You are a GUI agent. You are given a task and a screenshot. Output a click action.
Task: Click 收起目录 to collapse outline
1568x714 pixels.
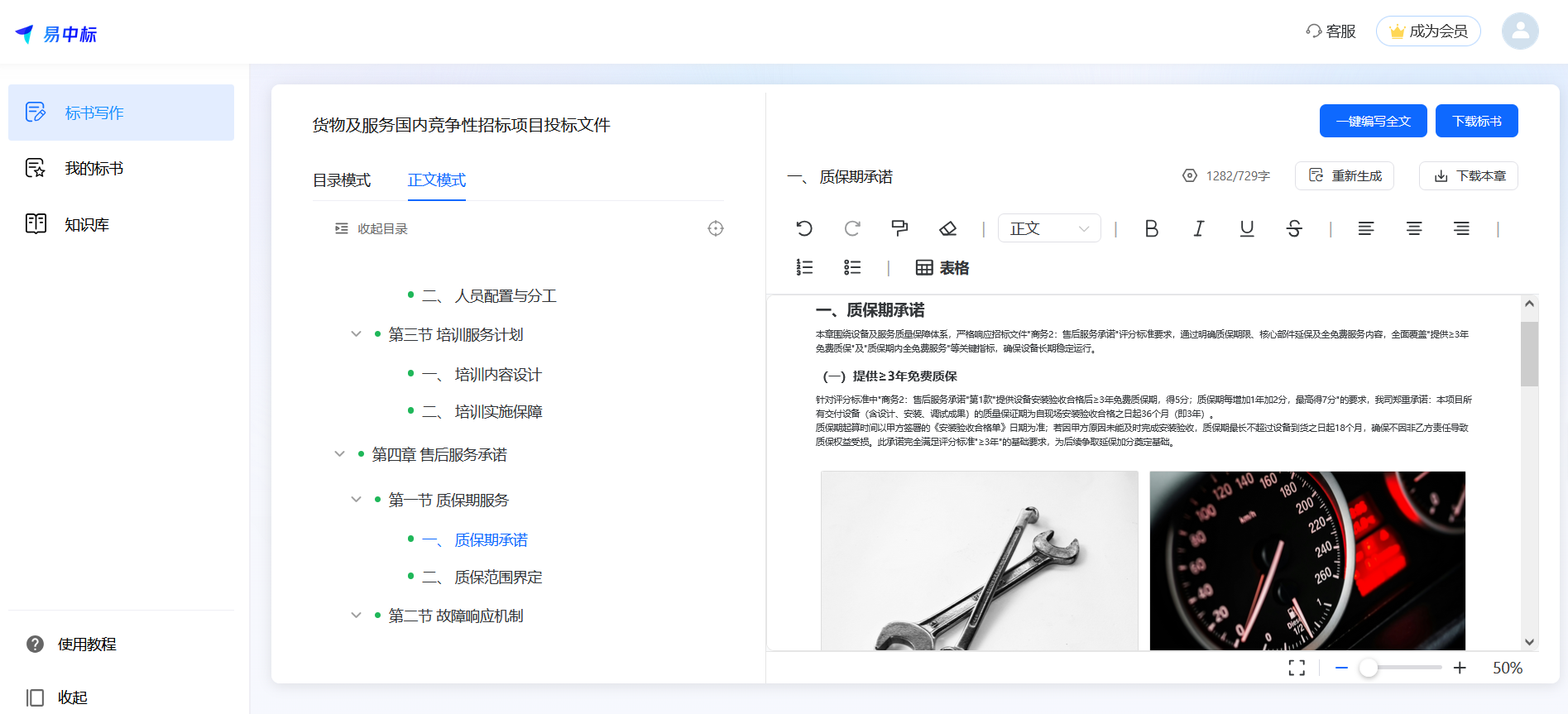coord(372,228)
